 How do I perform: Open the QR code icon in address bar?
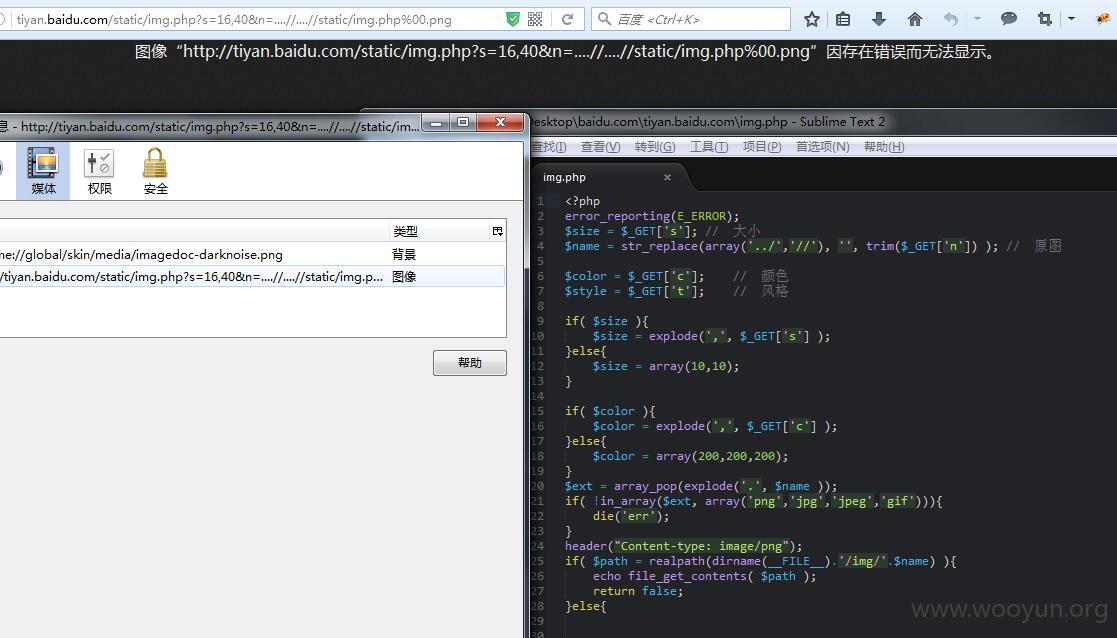(535, 19)
